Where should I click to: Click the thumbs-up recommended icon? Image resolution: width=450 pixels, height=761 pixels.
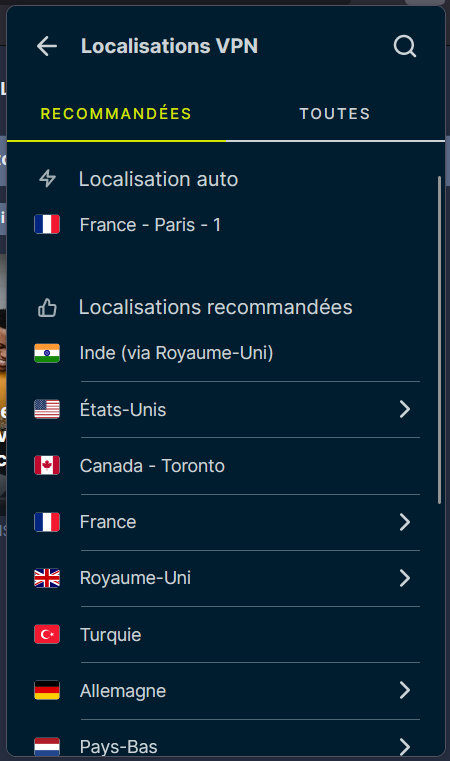tap(48, 308)
